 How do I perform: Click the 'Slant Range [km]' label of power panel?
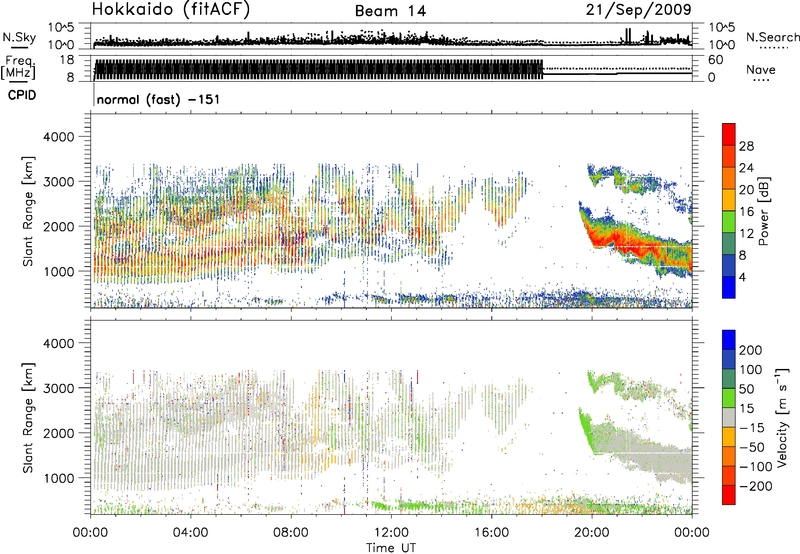coord(28,211)
